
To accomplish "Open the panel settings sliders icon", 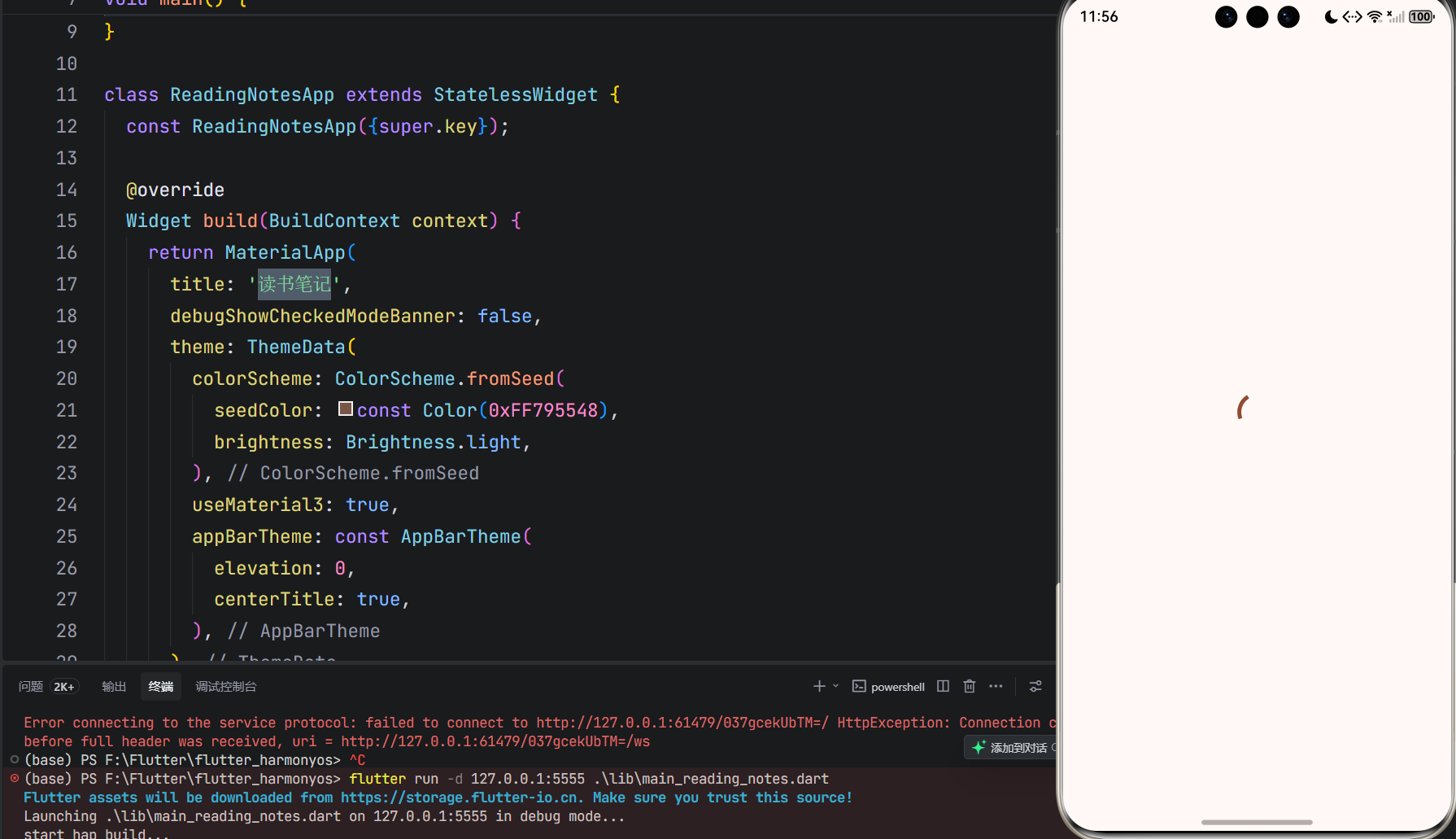I will [x=1035, y=686].
